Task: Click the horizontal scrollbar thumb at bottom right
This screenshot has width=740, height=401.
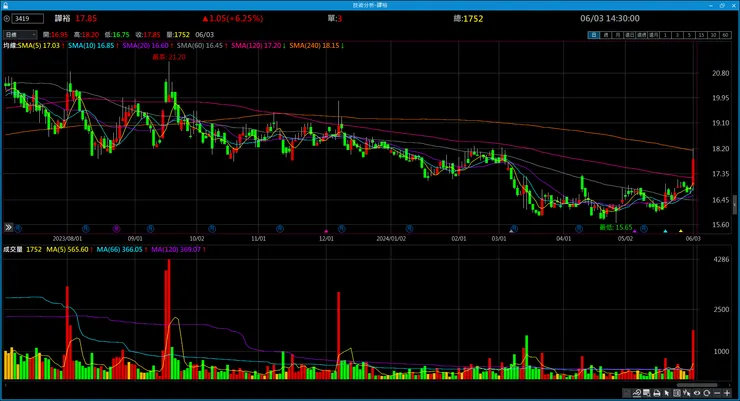Action: pyautogui.click(x=697, y=385)
